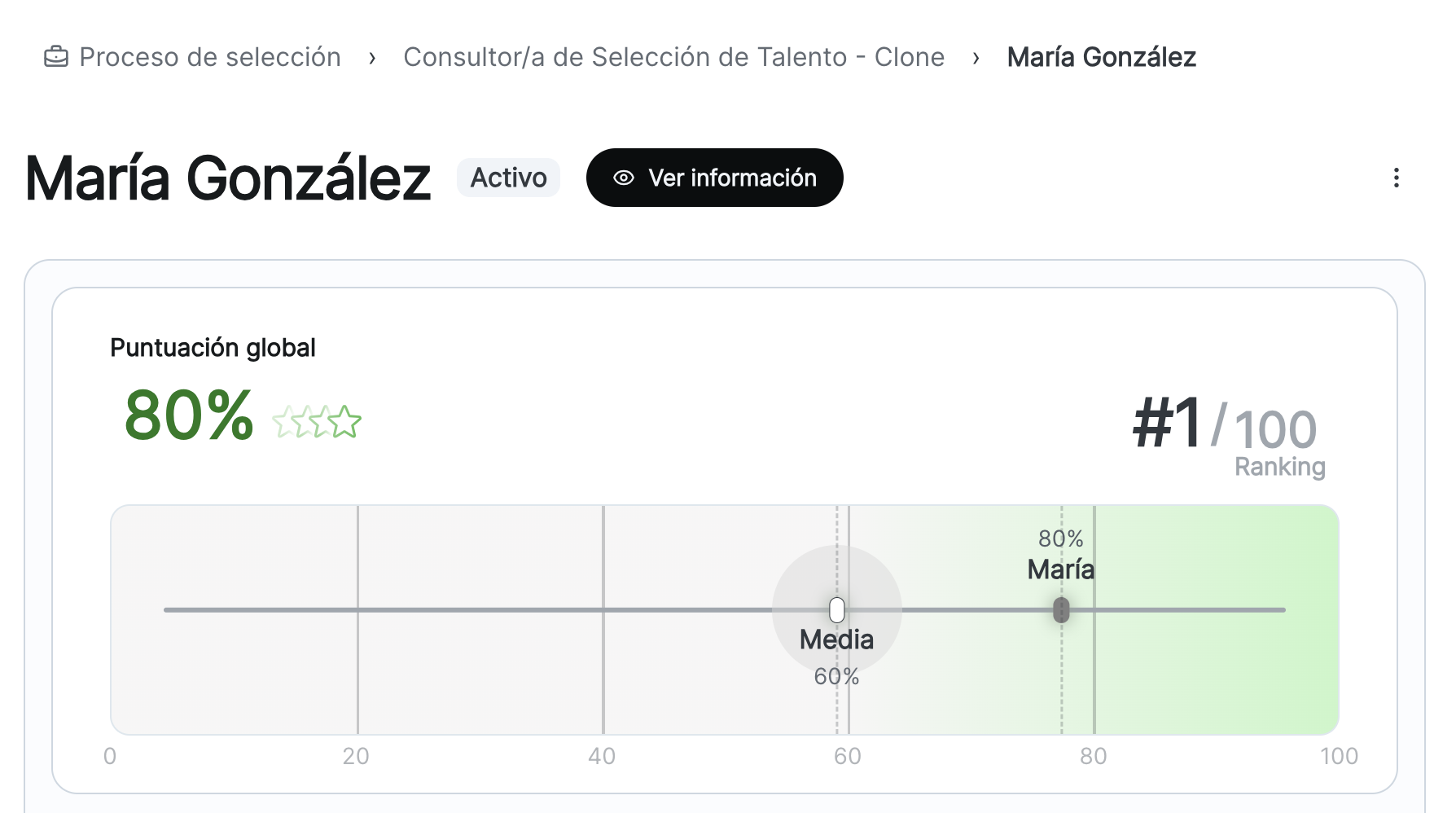Open Consultor/a de Selección de Talento breadcrumb
This screenshot has height=813, width=1456.
click(673, 57)
